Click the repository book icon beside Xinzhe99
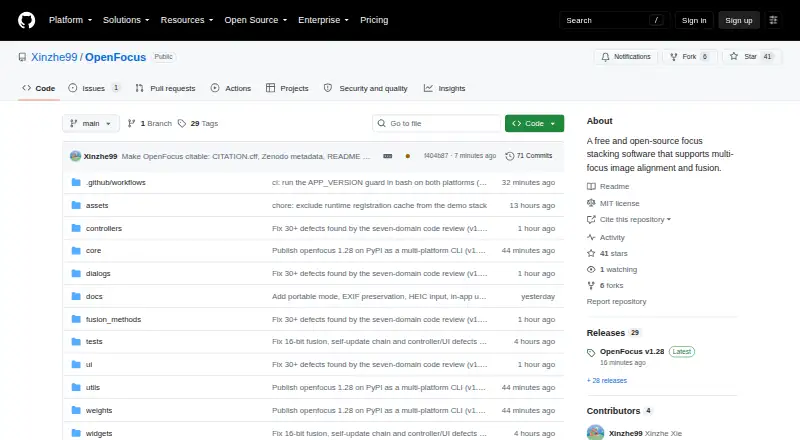The height and width of the screenshot is (440, 800). 22,57
